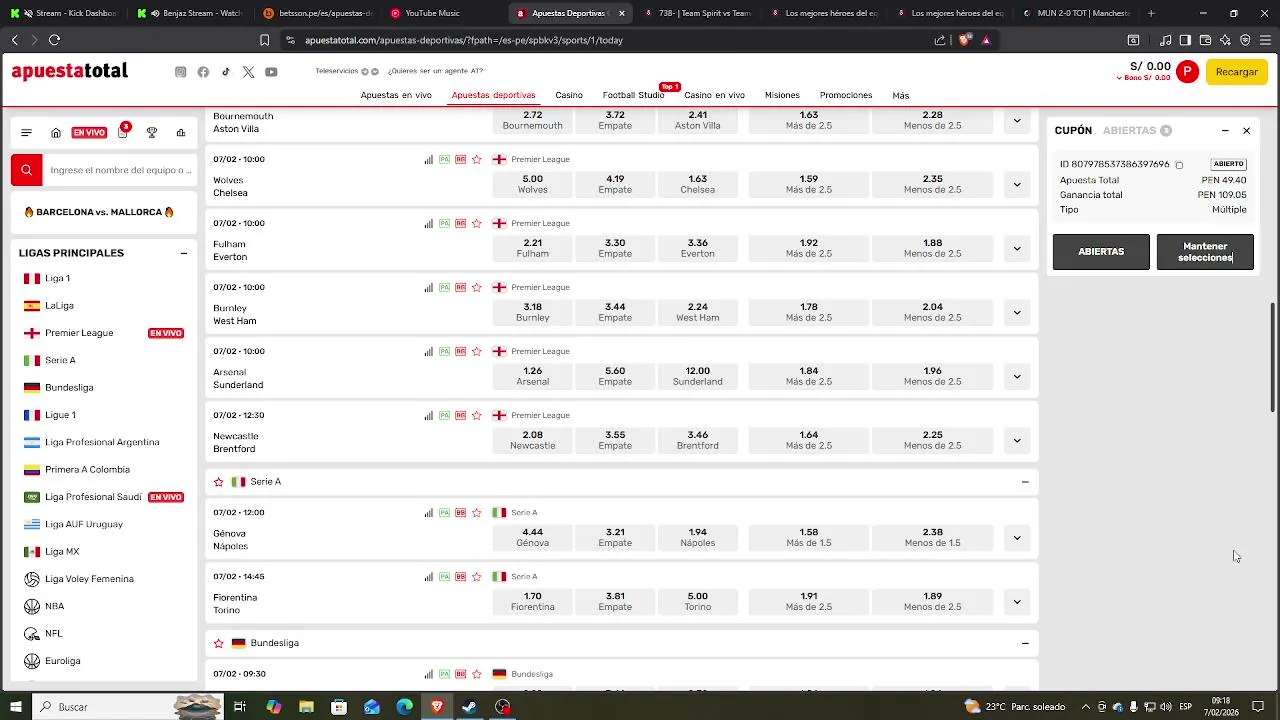1280x720 pixels.
Task: Show statistics bars icon for Wolves vs Chelsea
Action: point(429,159)
